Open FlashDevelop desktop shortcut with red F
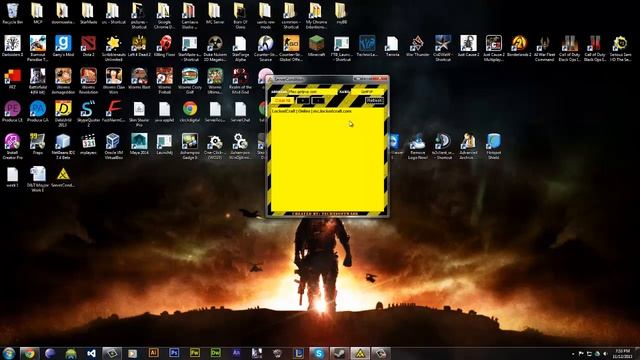640x360 pixels. [113, 112]
